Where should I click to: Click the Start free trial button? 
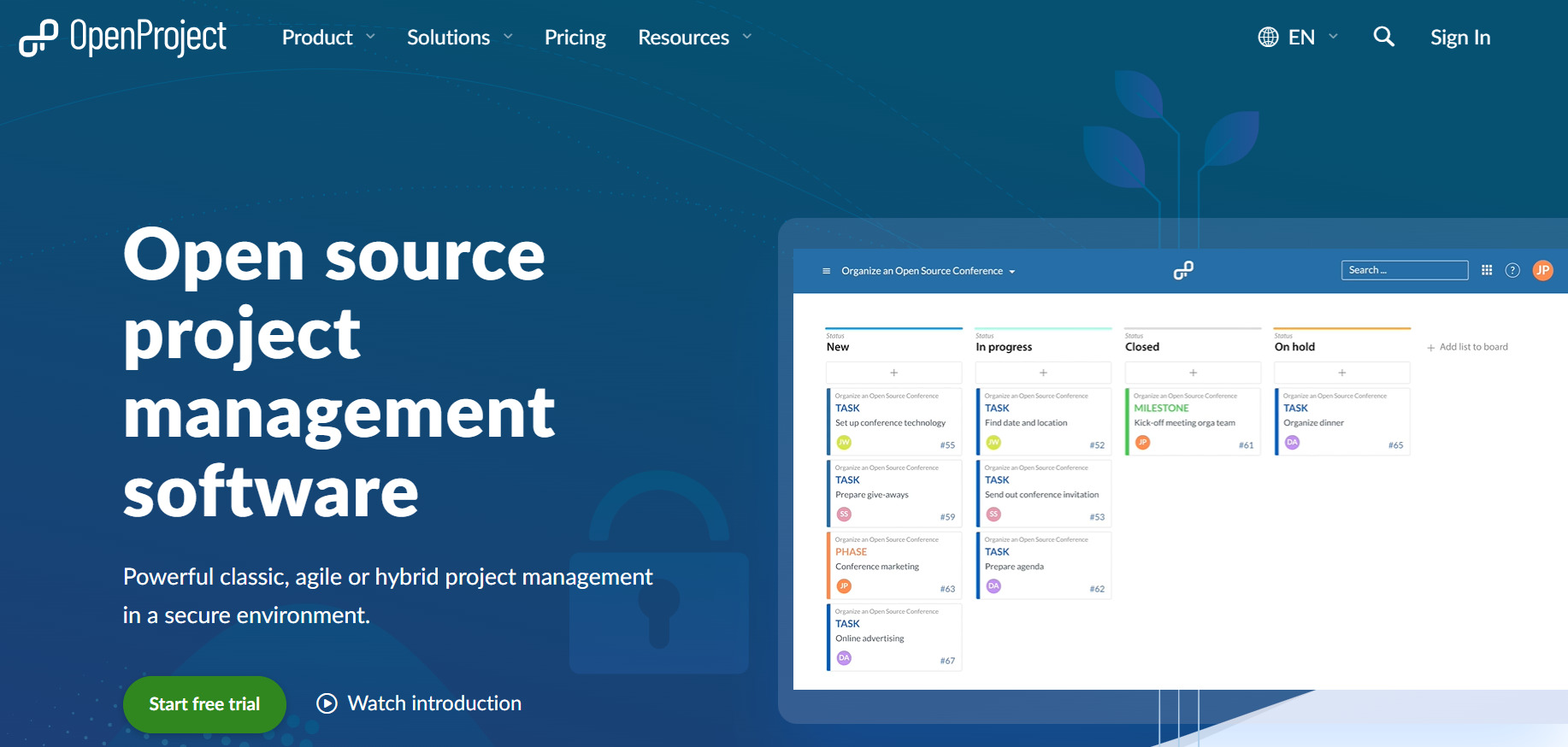coord(204,703)
